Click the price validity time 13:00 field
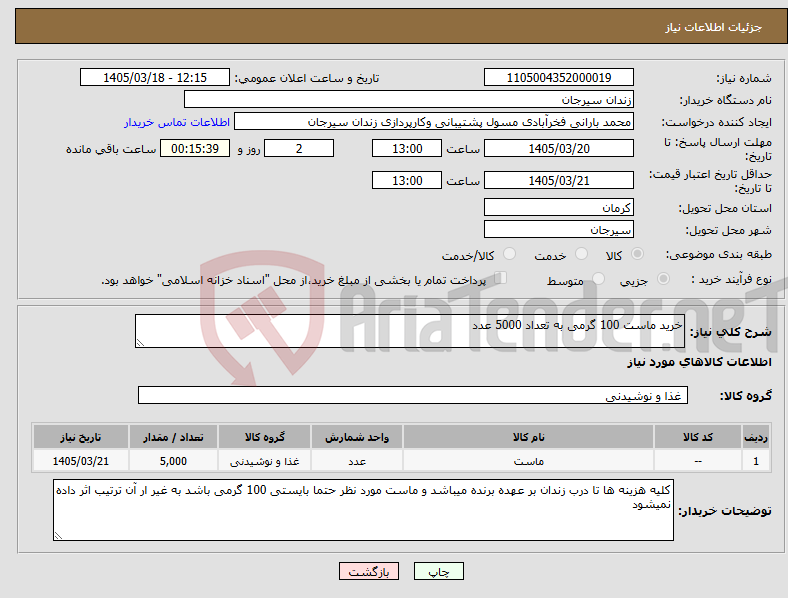The image size is (788, 598). (x=407, y=180)
